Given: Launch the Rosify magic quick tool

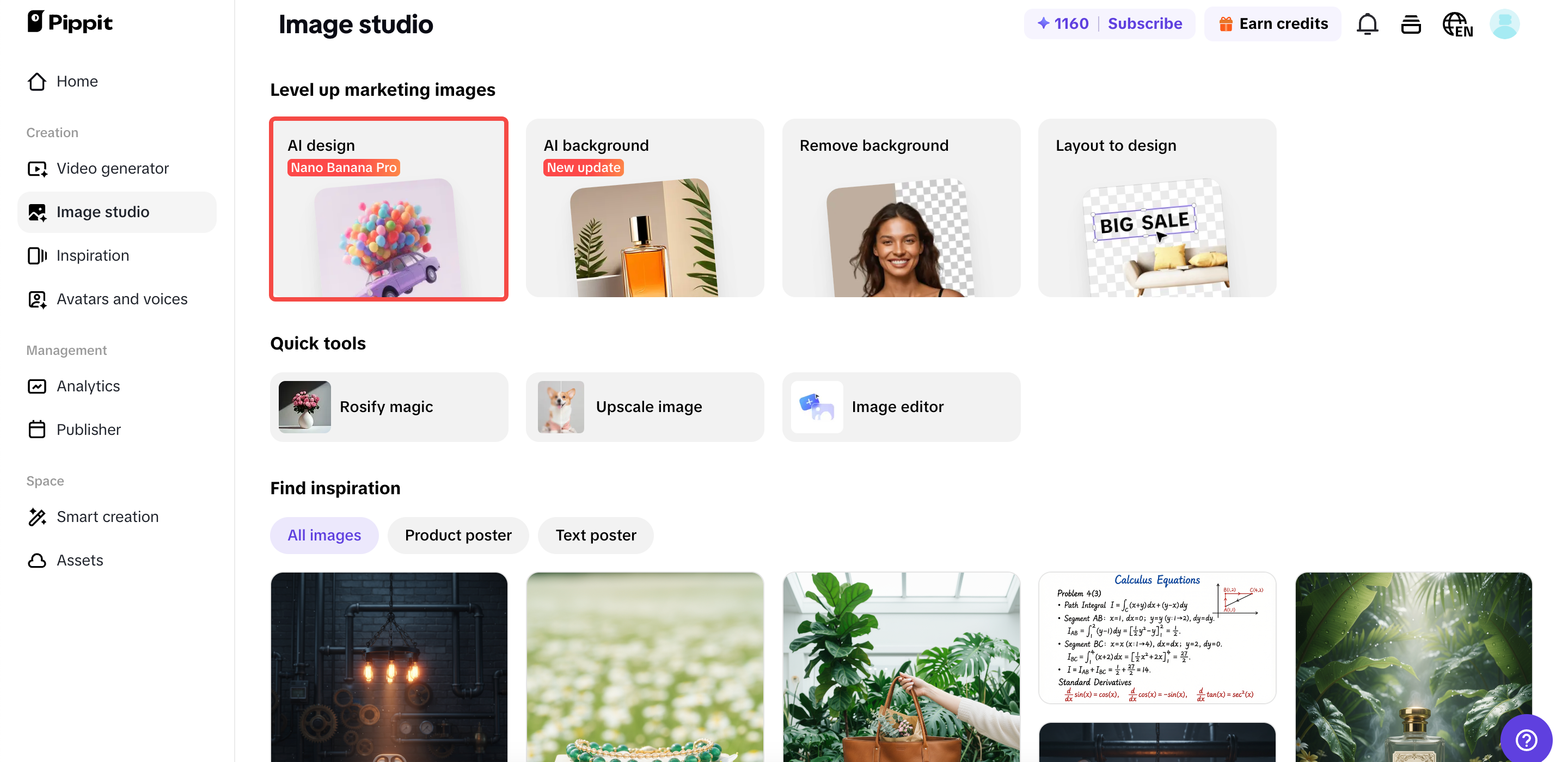Looking at the screenshot, I should 388,407.
